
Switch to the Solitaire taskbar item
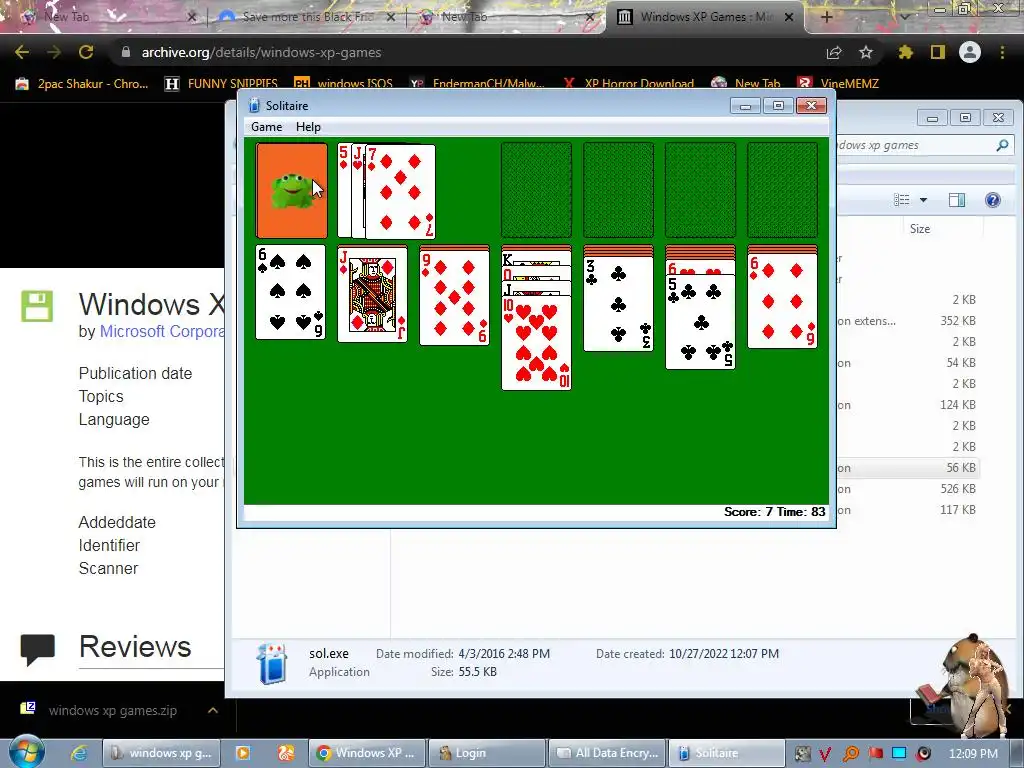pyautogui.click(x=727, y=753)
